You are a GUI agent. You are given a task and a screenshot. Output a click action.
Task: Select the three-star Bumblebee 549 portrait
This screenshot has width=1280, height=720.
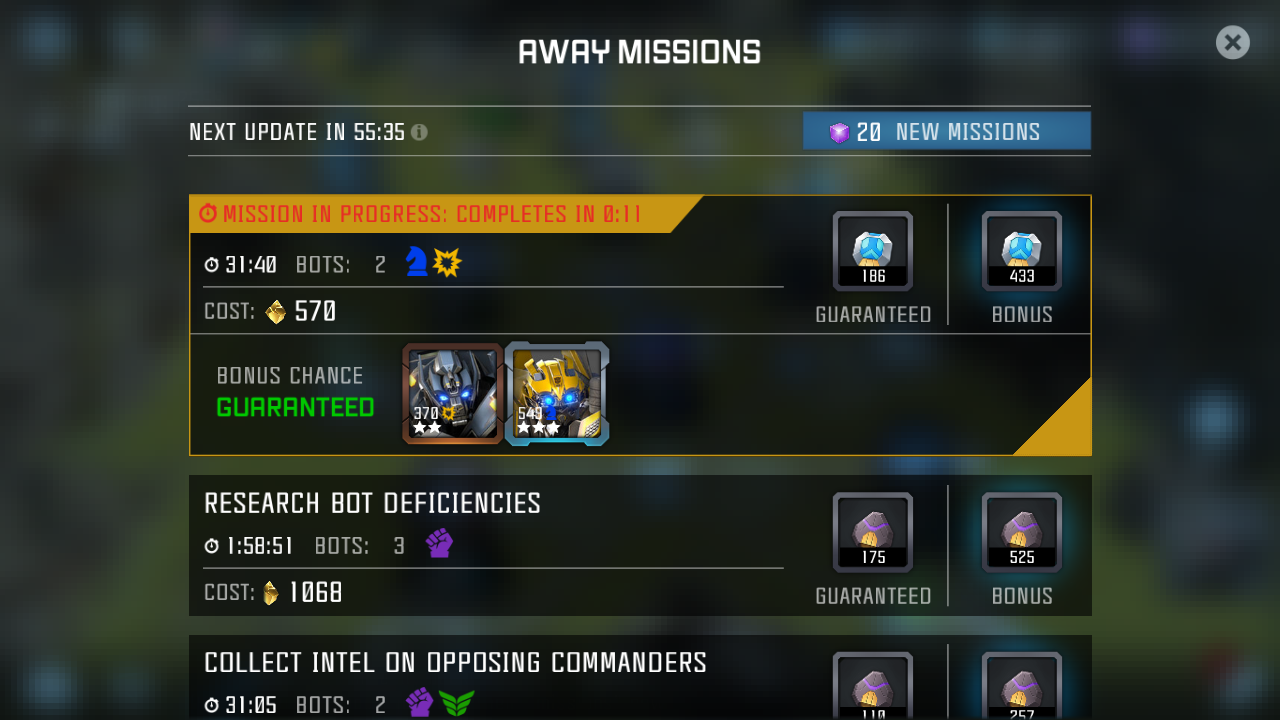[x=557, y=394]
